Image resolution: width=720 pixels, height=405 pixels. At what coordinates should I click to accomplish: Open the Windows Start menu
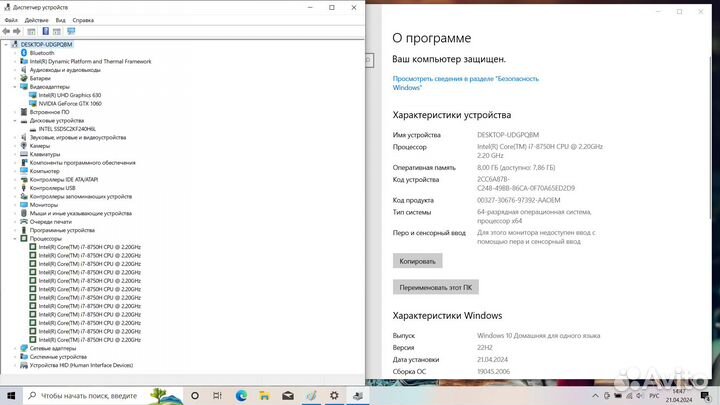[11, 395]
